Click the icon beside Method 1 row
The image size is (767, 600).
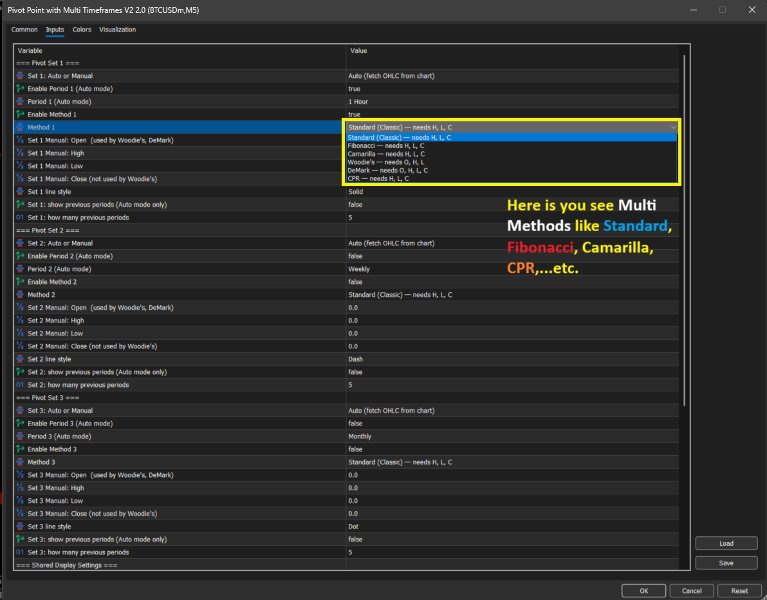20,127
